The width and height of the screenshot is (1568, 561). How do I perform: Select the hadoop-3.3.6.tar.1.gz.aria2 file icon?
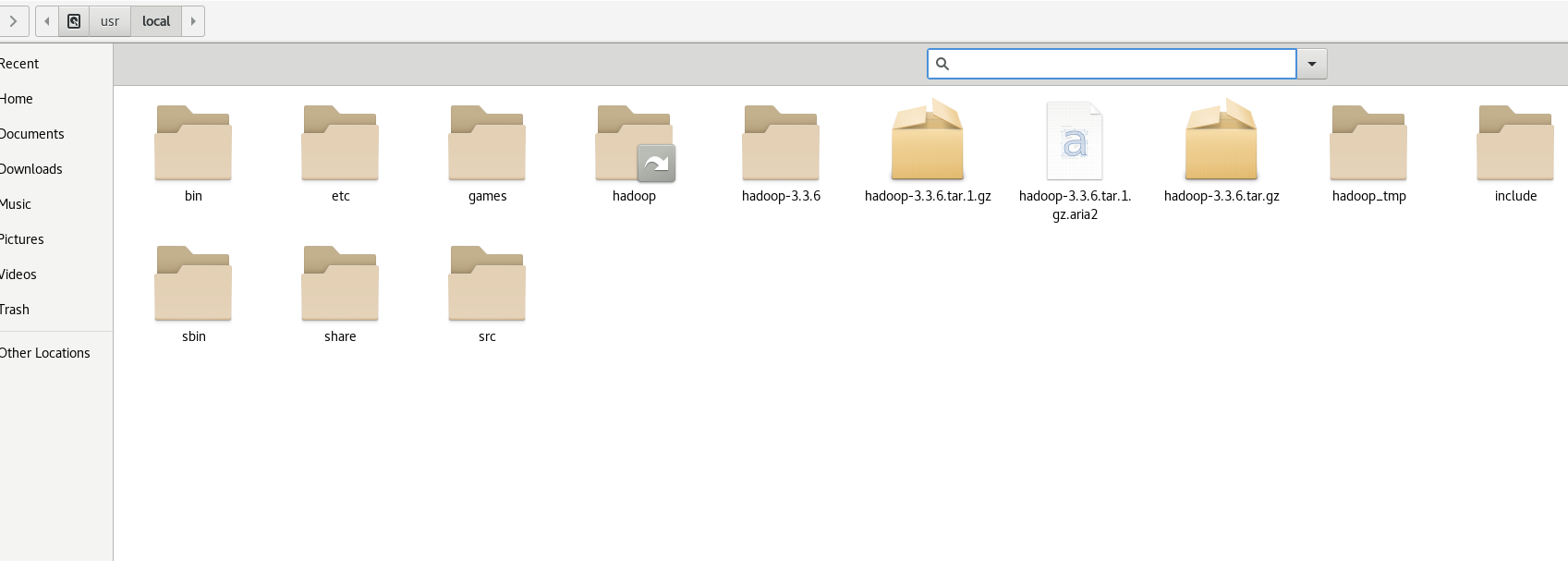(x=1075, y=140)
